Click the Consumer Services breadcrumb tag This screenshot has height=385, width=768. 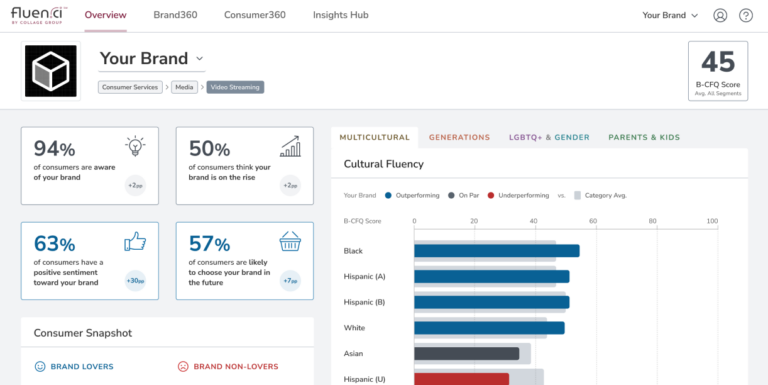click(130, 87)
